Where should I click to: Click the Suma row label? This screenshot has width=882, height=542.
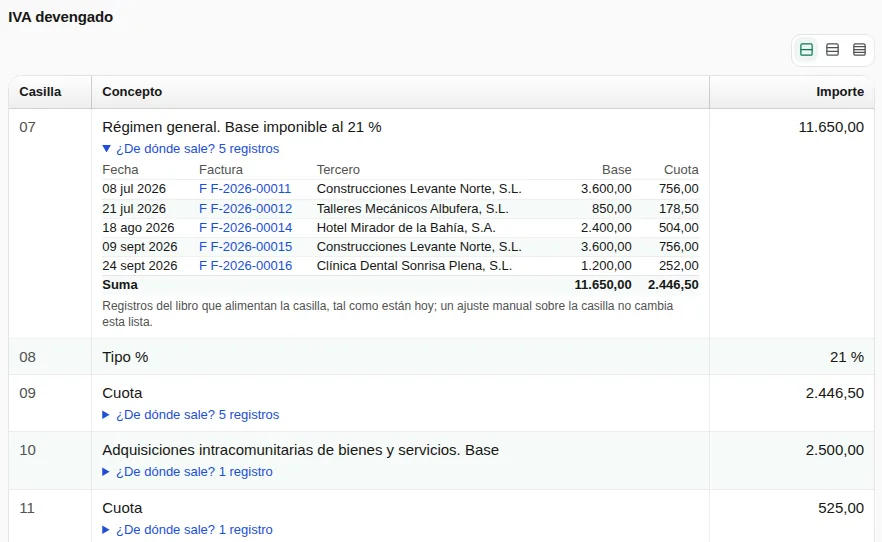[x=120, y=285]
